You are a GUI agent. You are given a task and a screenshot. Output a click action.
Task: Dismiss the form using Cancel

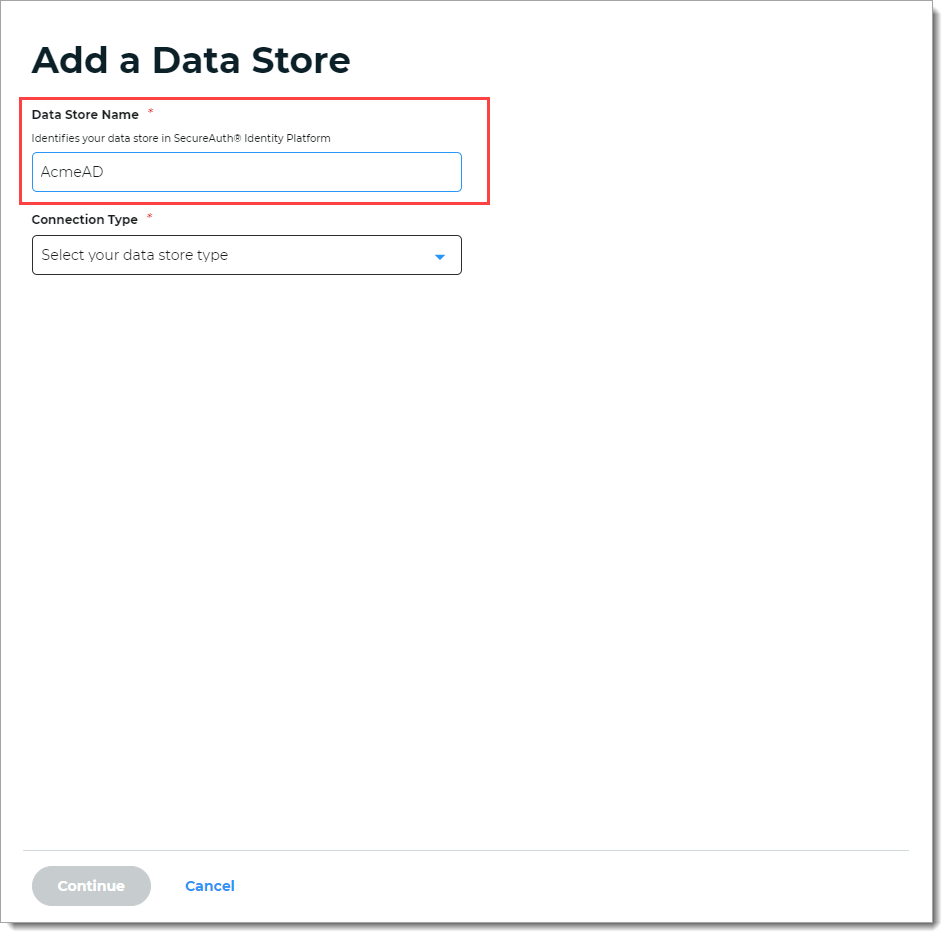pyautogui.click(x=209, y=886)
